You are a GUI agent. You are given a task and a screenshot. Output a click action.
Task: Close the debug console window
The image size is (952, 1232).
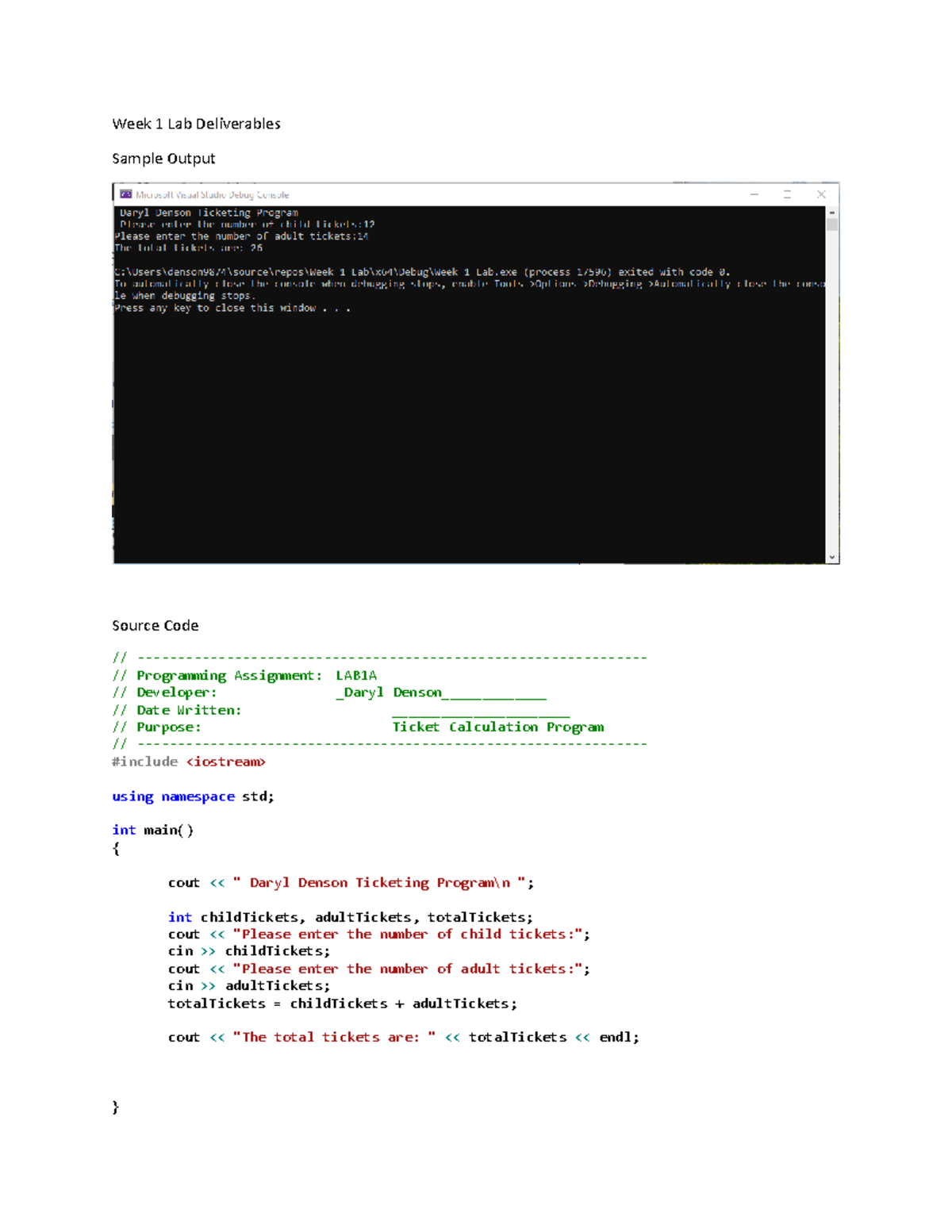tap(821, 194)
